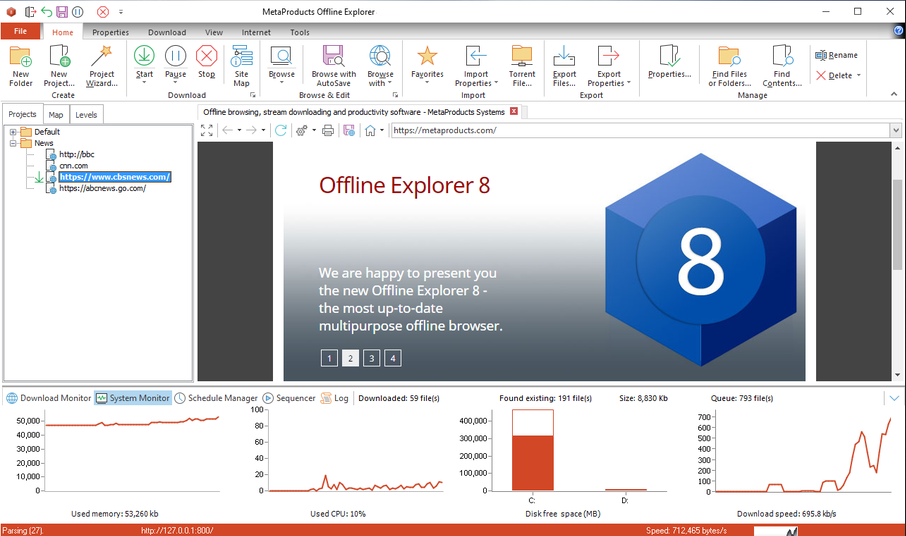
Task: Open Download group dialog launcher
Action: (x=253, y=95)
